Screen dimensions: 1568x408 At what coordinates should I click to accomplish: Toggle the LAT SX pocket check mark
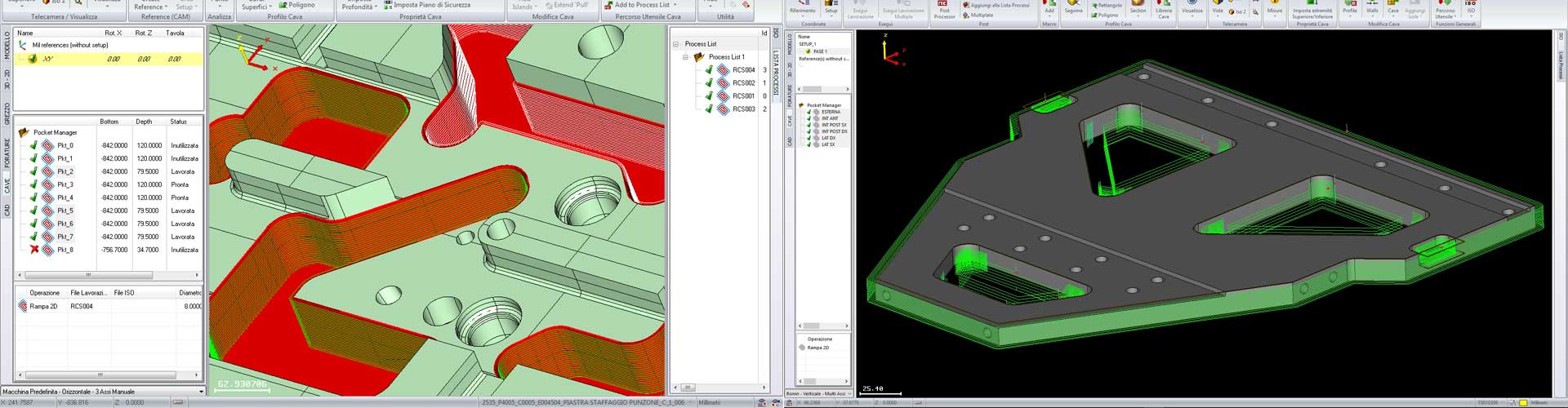tap(809, 144)
